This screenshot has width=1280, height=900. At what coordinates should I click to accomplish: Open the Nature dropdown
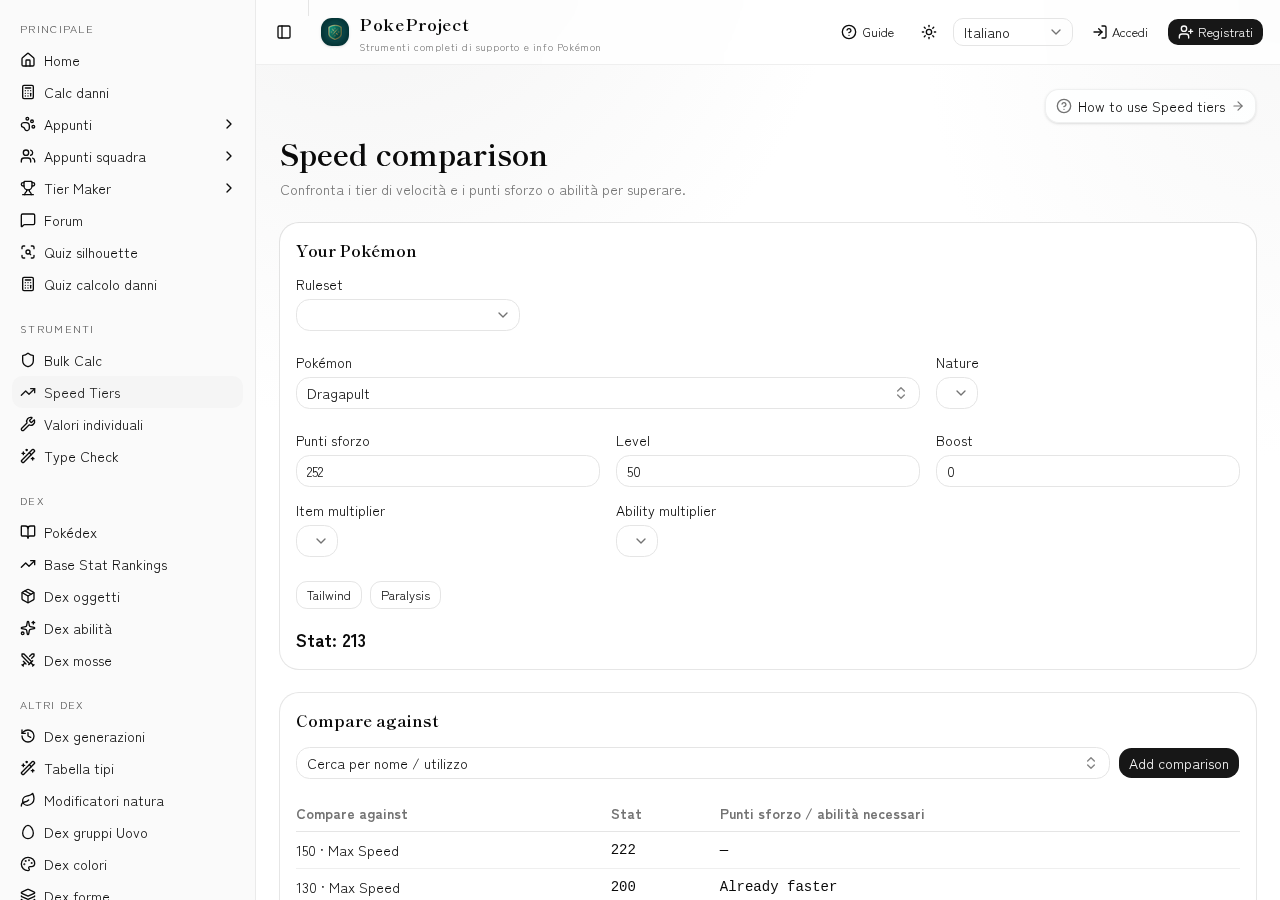957,393
